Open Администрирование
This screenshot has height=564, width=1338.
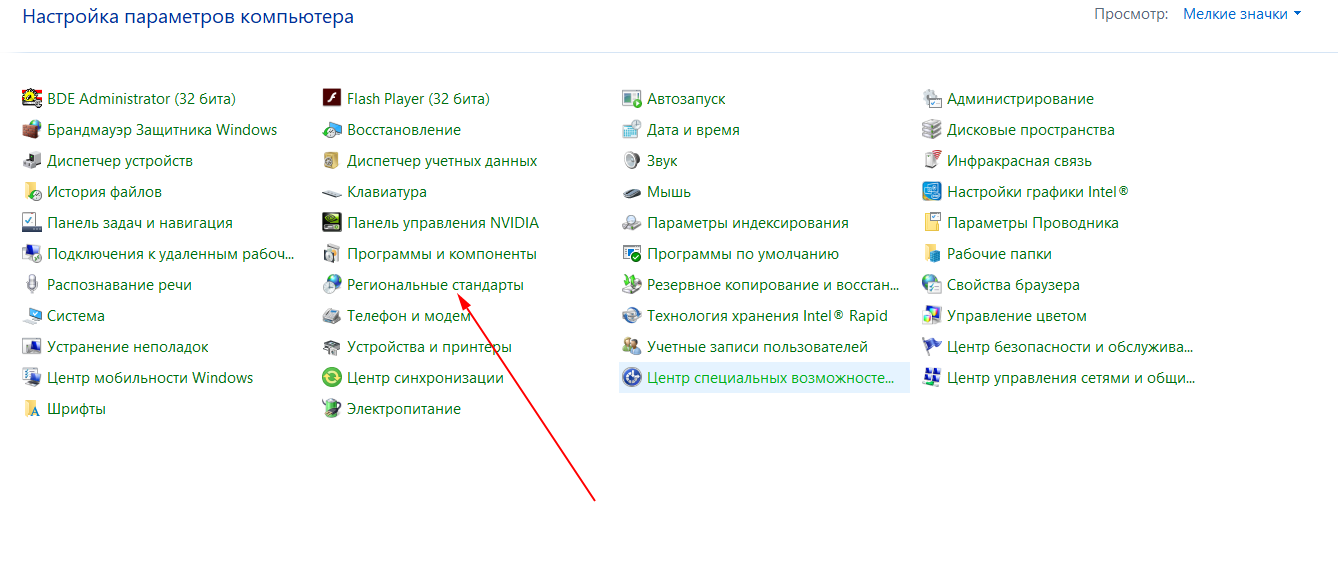click(1020, 99)
